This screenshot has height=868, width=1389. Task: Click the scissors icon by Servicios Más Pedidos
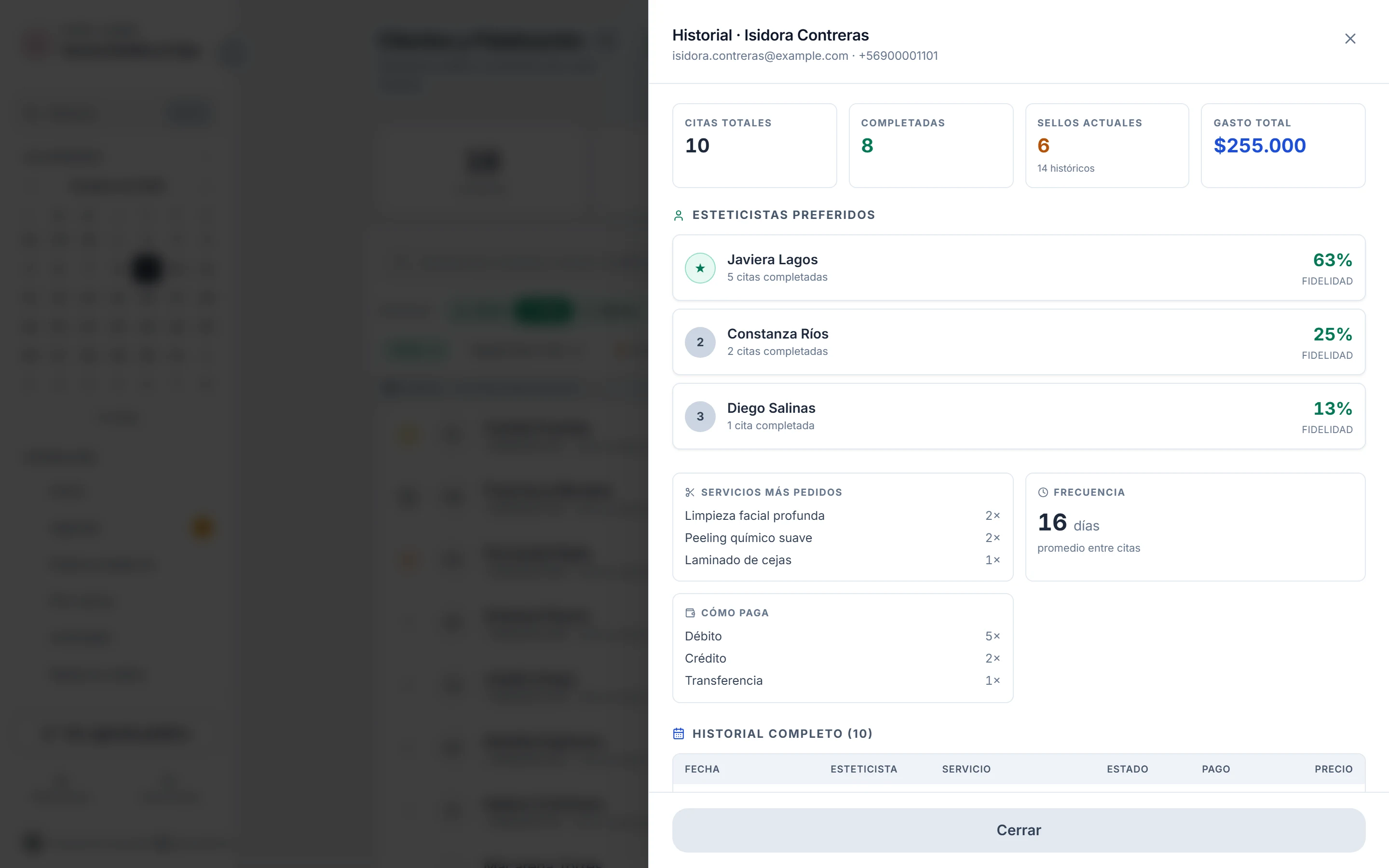point(690,492)
